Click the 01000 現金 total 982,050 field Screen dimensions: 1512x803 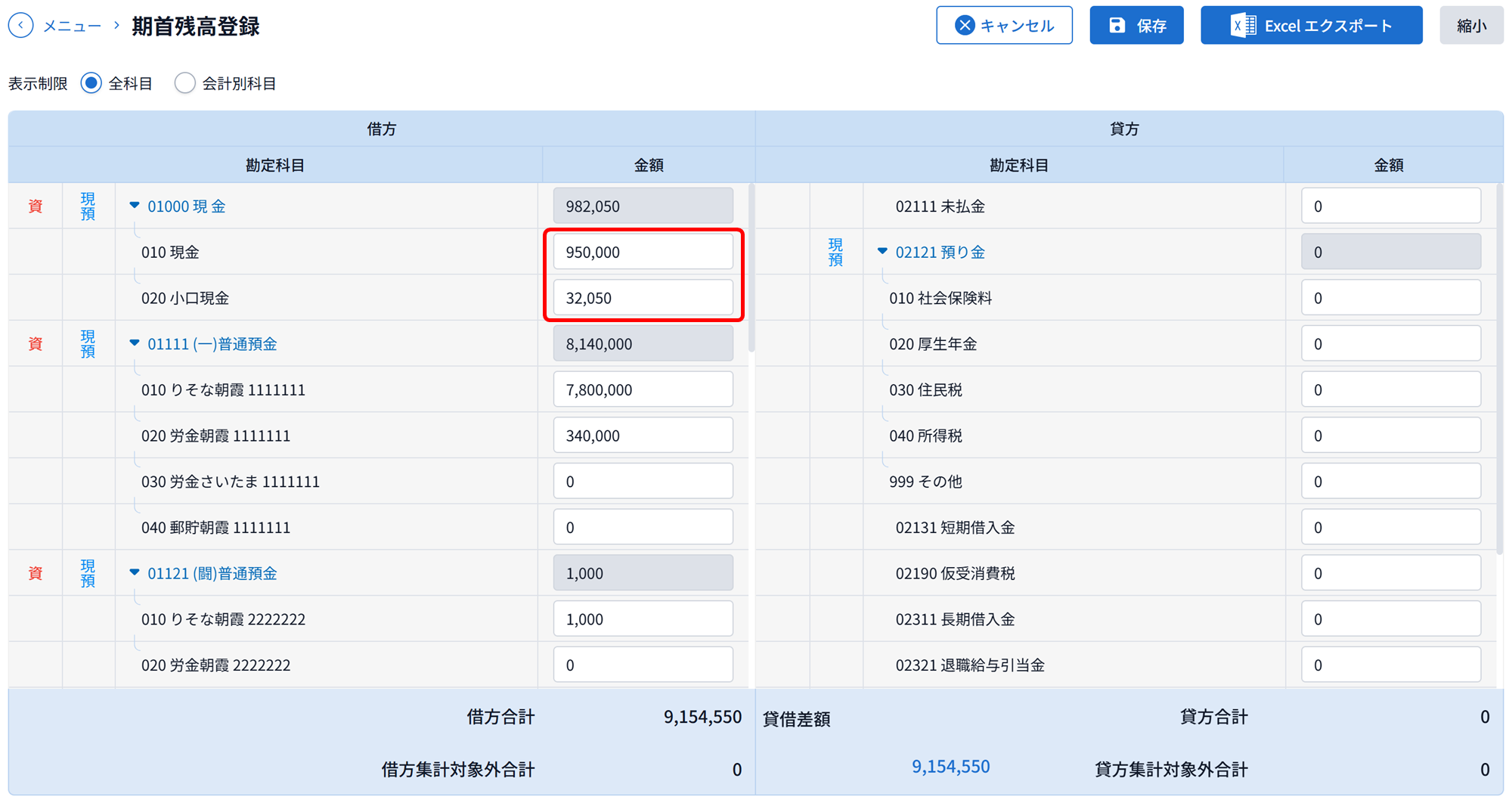(643, 206)
